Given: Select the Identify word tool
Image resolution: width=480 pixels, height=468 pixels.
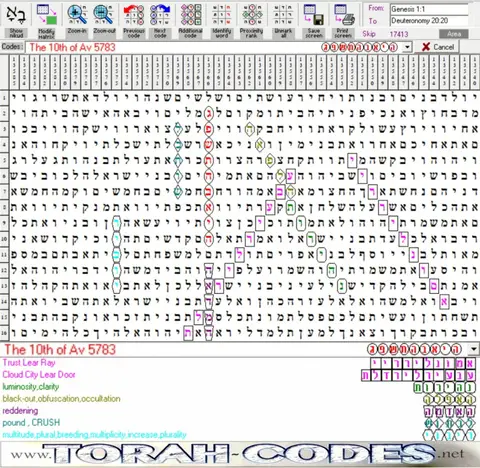Looking at the screenshot, I should click(x=221, y=21).
